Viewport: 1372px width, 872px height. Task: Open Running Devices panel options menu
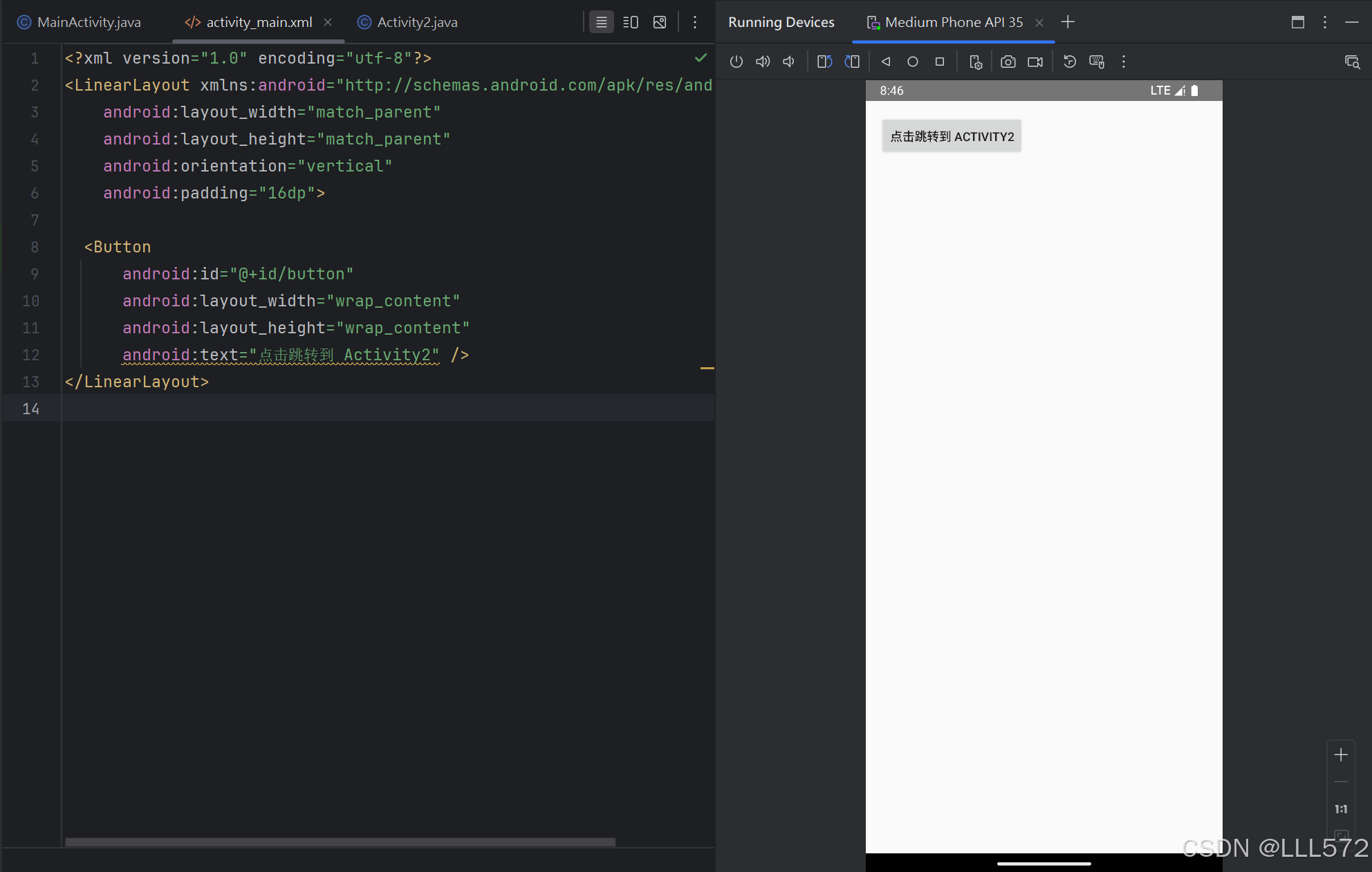[1325, 22]
